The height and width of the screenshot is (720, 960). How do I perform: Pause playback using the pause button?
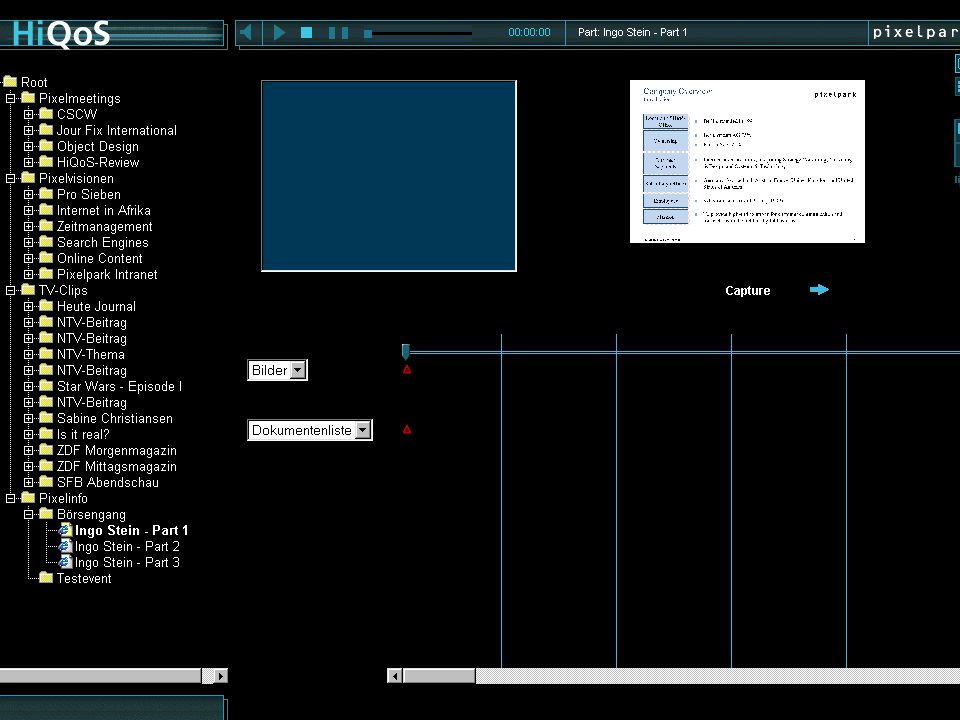click(339, 32)
